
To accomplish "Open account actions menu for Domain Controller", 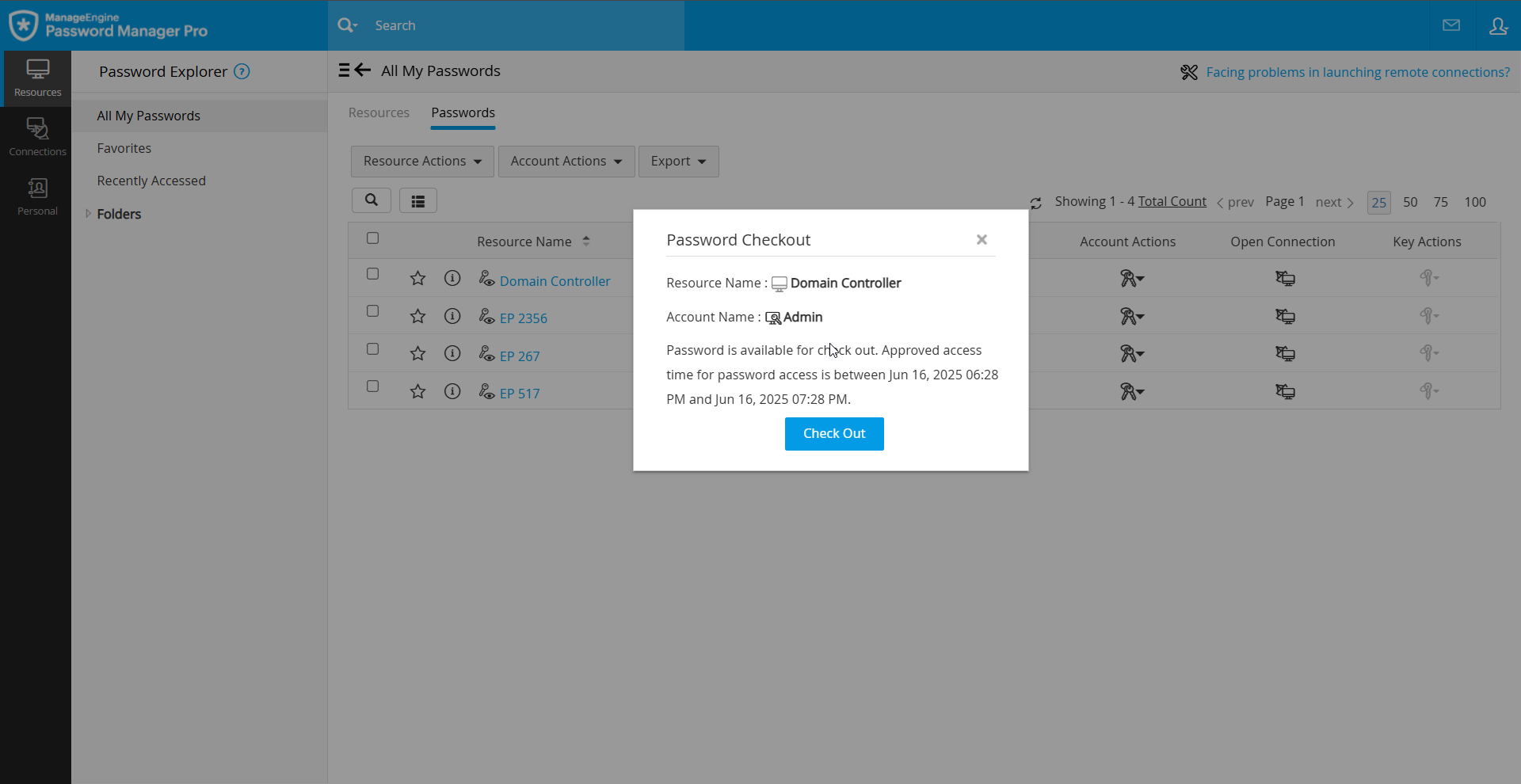I will (x=1132, y=278).
